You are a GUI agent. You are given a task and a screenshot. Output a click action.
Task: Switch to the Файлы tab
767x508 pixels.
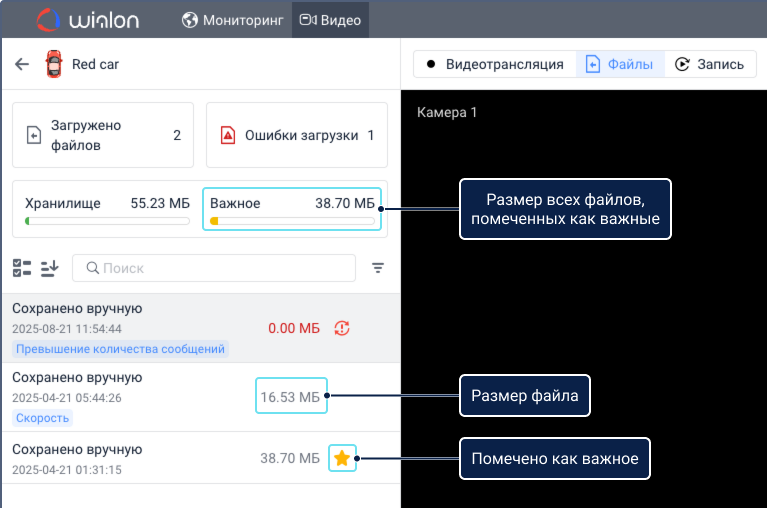[x=620, y=64]
